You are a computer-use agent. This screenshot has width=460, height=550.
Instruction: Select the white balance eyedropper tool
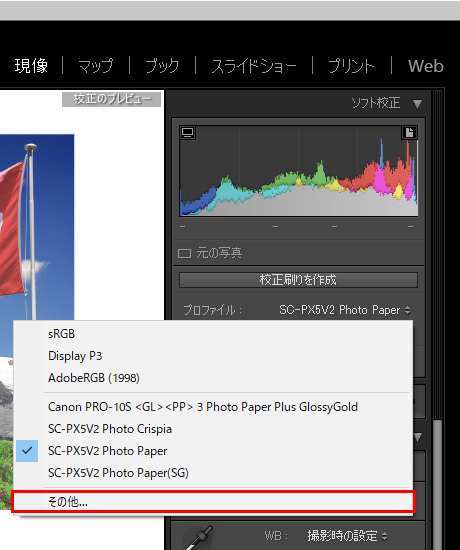(199, 537)
